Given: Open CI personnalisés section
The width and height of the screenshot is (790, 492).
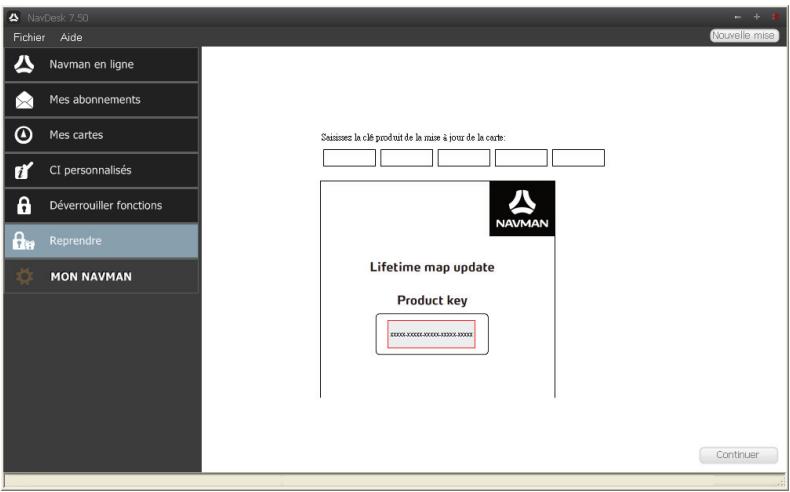Looking at the screenshot, I should tap(101, 170).
